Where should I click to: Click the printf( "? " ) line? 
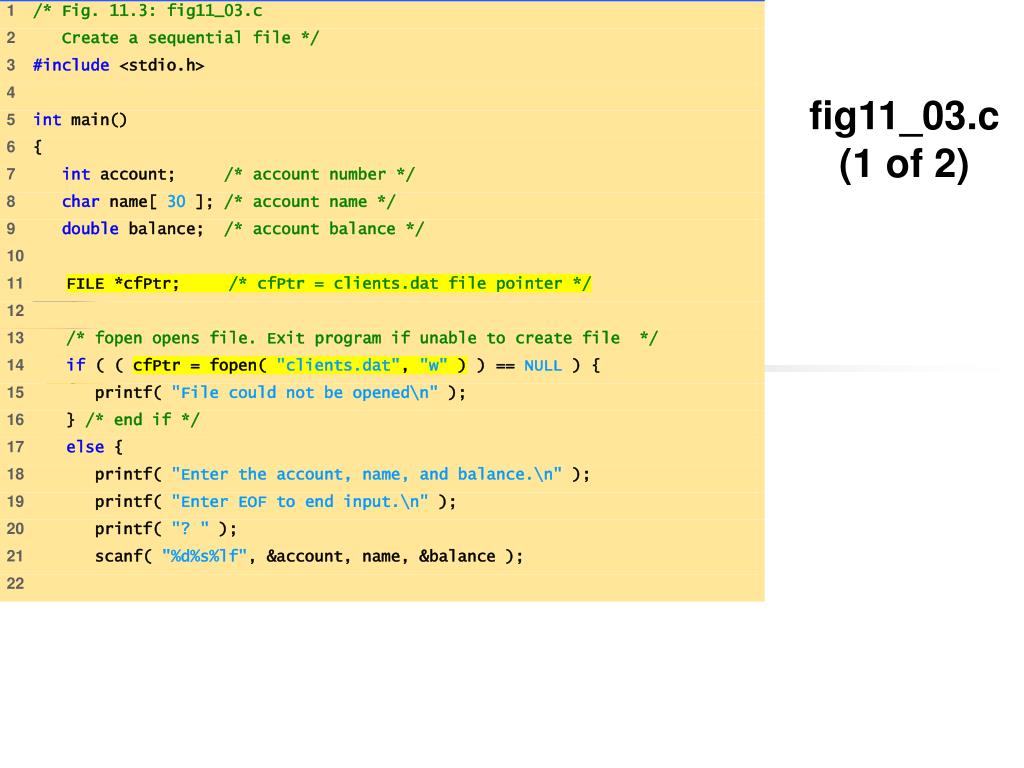pos(166,529)
